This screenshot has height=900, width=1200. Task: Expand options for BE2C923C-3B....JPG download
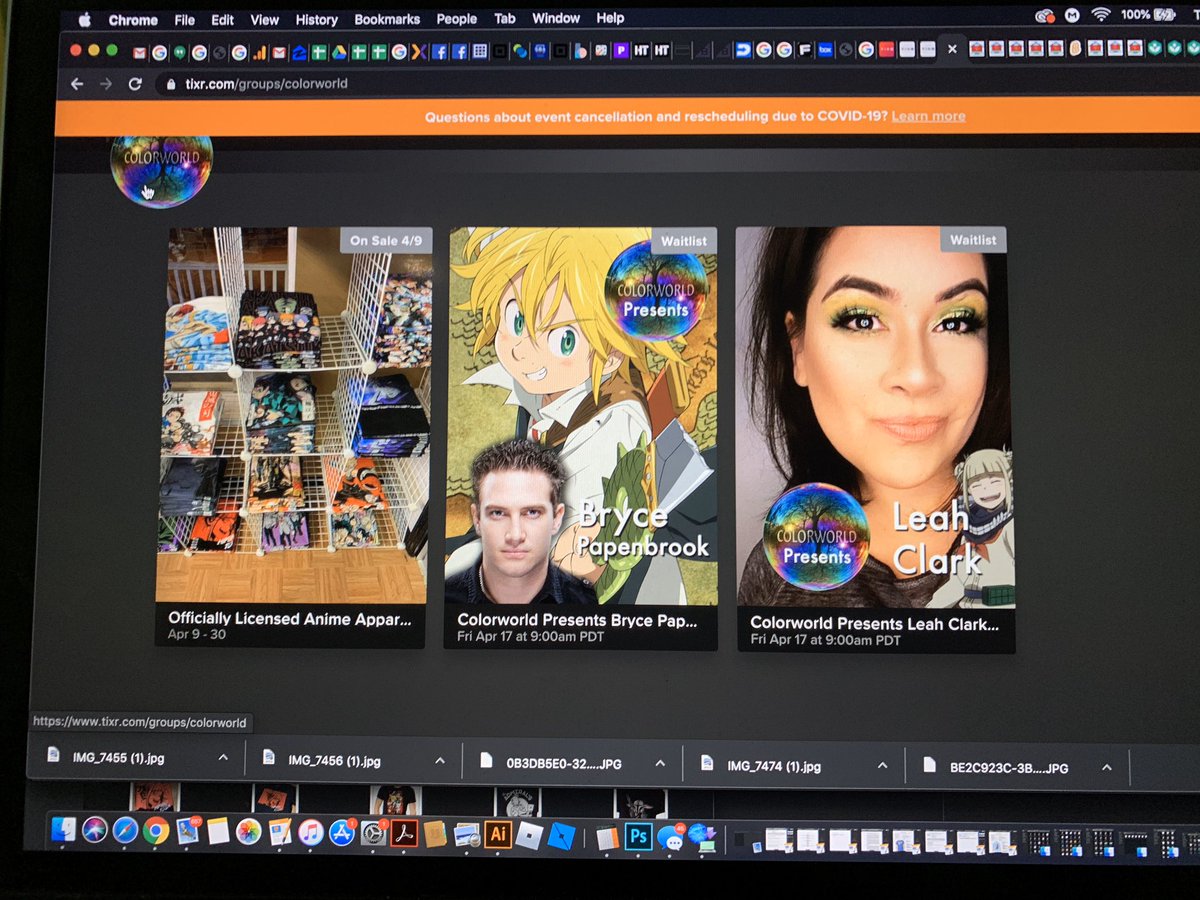1107,767
